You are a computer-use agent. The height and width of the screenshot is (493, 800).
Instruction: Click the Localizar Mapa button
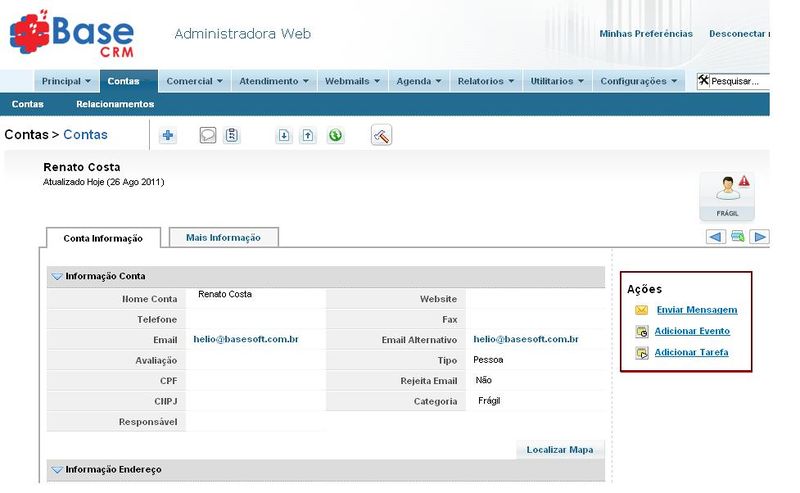pos(560,450)
